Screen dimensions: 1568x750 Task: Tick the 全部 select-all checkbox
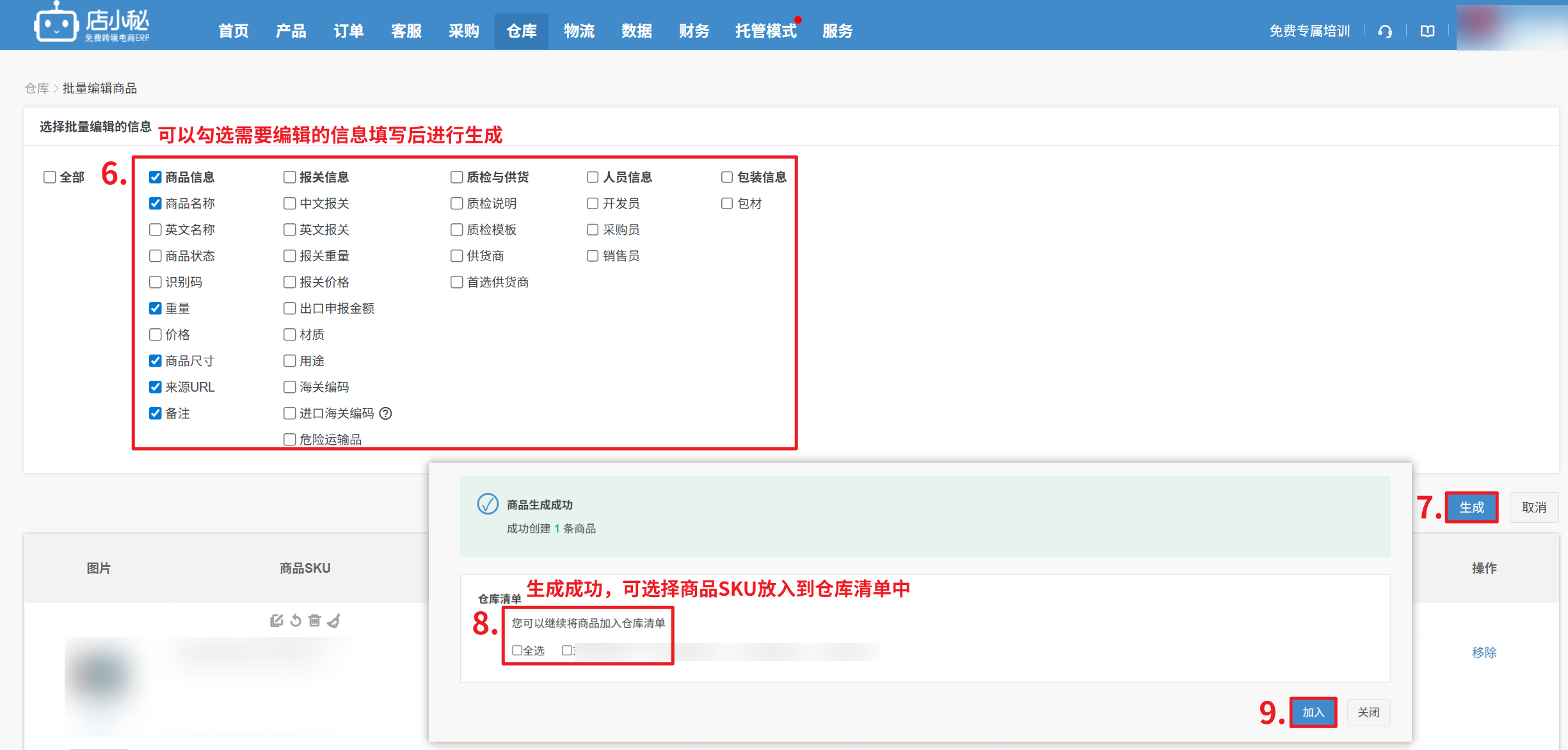click(50, 177)
